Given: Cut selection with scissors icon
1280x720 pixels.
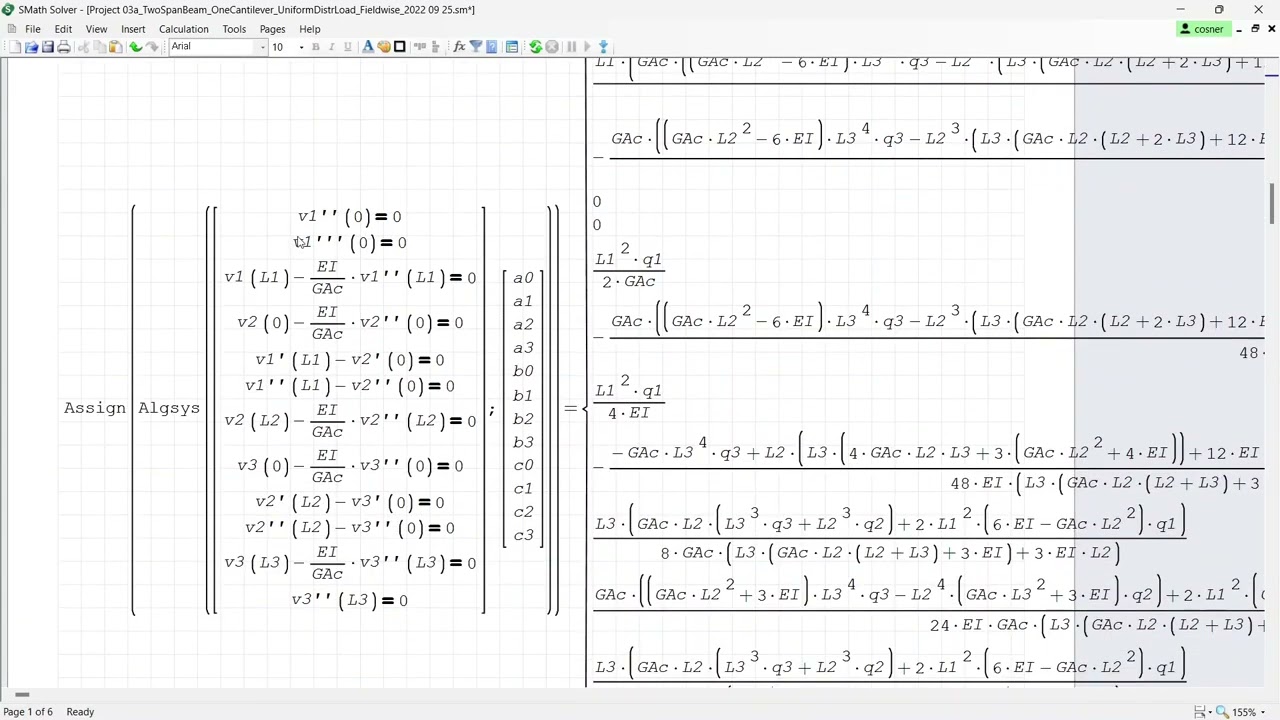Looking at the screenshot, I should tap(83, 47).
